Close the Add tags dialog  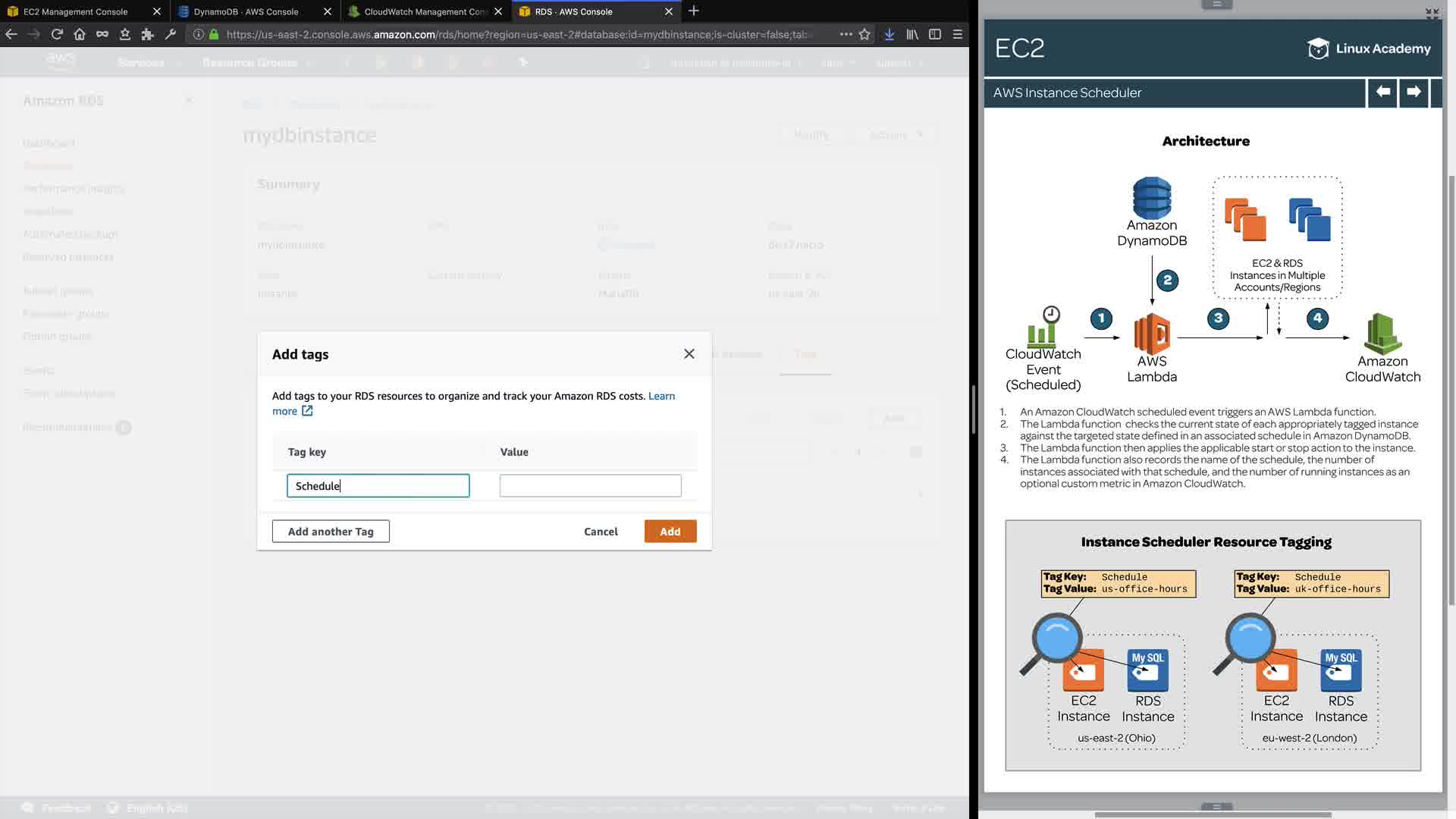[689, 353]
